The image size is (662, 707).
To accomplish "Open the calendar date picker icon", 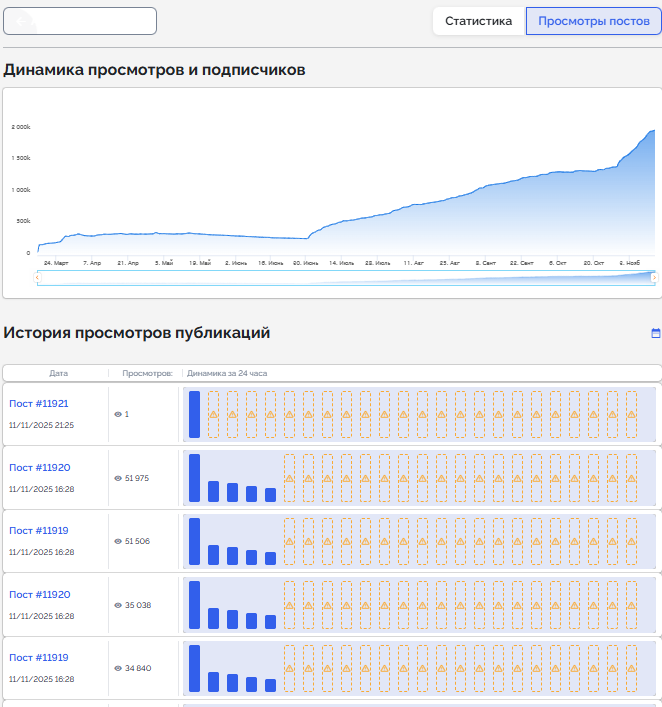I will click(656, 333).
